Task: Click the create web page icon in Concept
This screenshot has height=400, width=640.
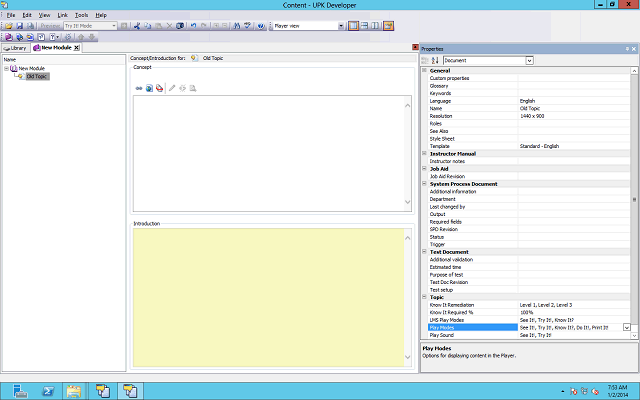Action: coord(149,88)
